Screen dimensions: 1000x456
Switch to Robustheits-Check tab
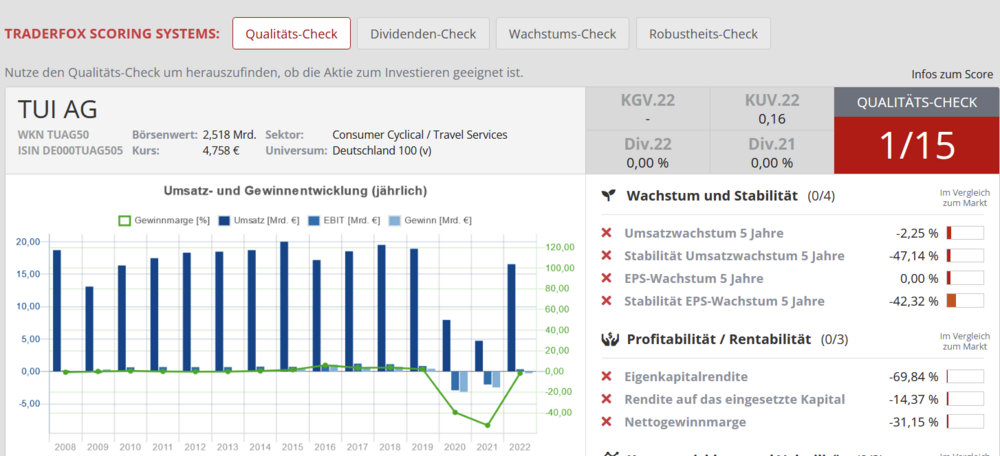703,33
